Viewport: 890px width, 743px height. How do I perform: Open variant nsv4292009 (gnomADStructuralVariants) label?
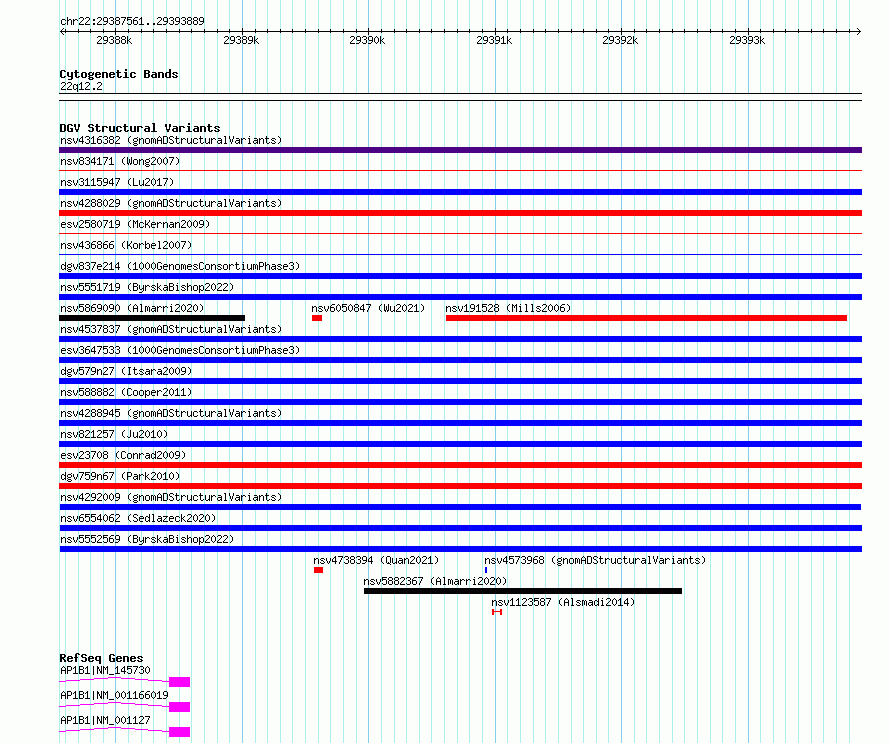tap(171, 497)
